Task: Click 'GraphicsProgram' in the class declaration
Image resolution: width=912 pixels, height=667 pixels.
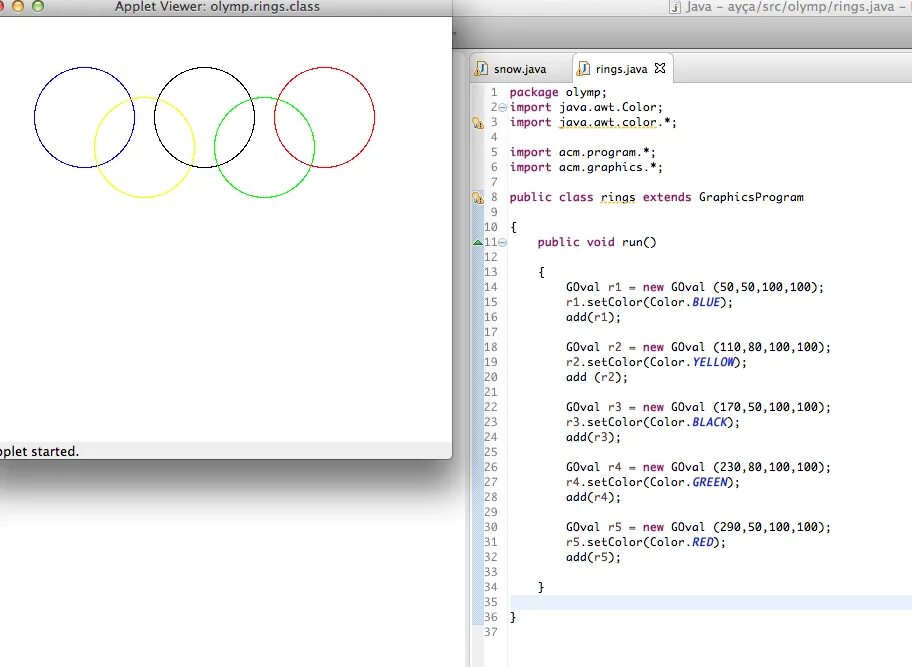Action: tap(751, 198)
